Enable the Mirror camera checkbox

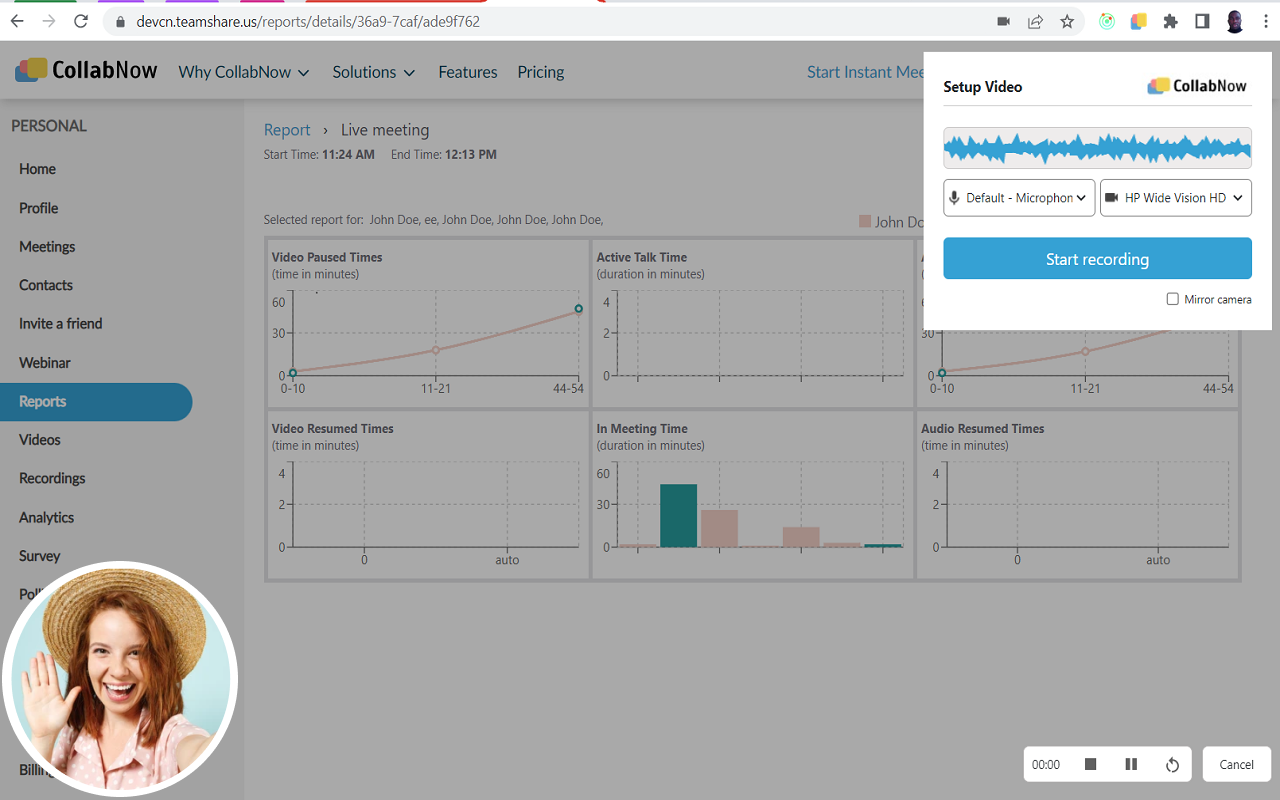1173,299
